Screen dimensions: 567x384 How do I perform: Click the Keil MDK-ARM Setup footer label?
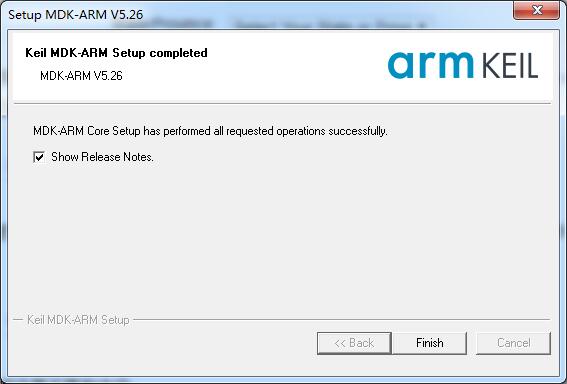tap(78, 320)
